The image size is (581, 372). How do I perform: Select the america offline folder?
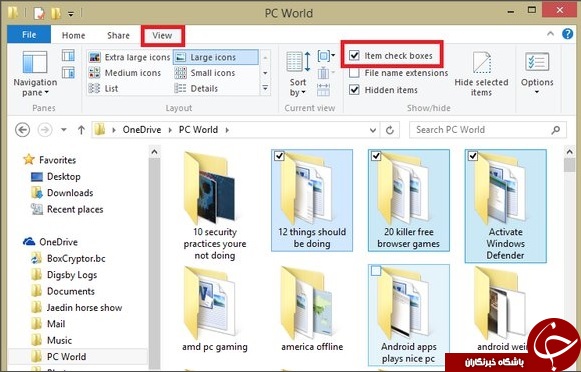[312, 309]
